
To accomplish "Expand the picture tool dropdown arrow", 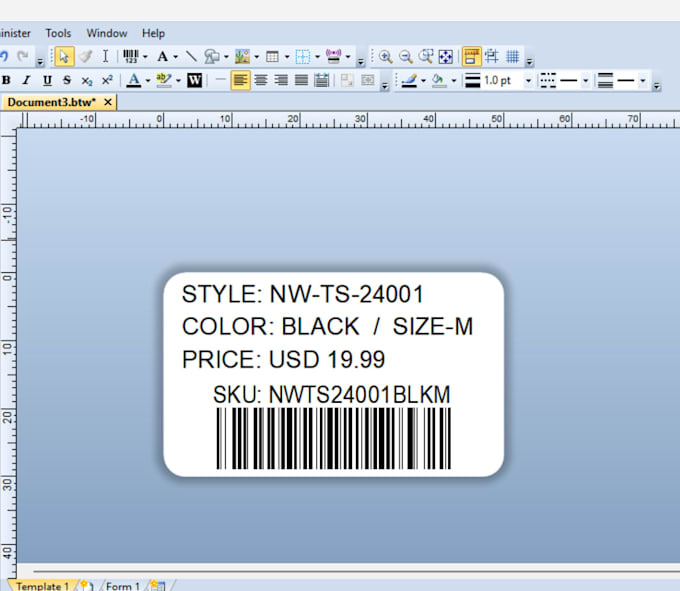I will (x=256, y=57).
